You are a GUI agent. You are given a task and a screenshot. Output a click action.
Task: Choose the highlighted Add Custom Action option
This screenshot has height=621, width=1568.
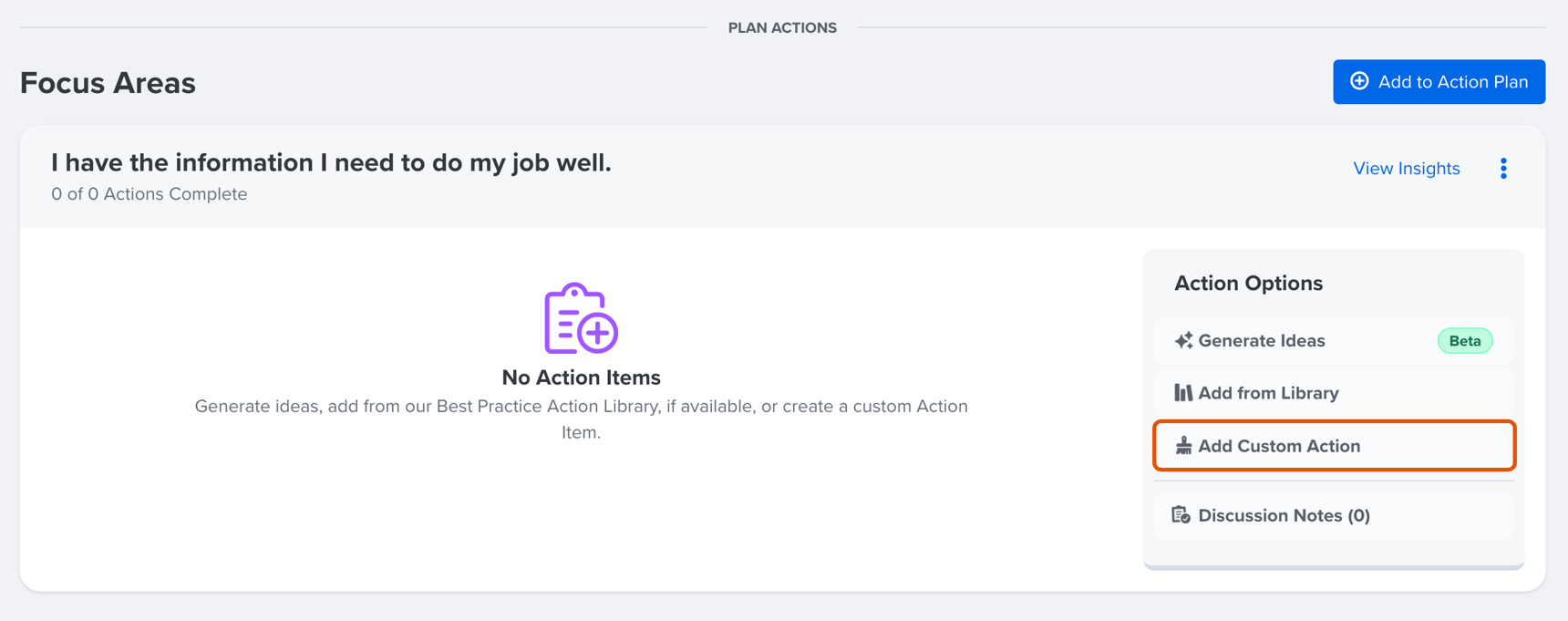pyautogui.click(x=1279, y=446)
